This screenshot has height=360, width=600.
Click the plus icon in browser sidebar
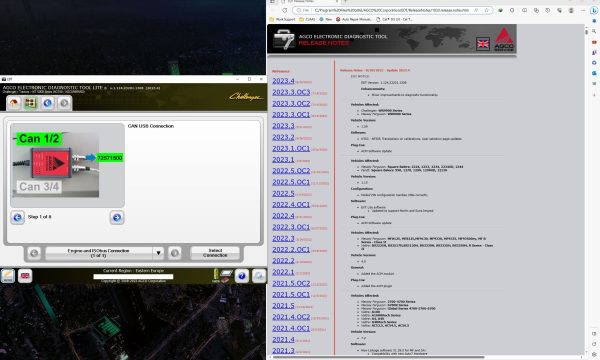pyautogui.click(x=594, y=94)
